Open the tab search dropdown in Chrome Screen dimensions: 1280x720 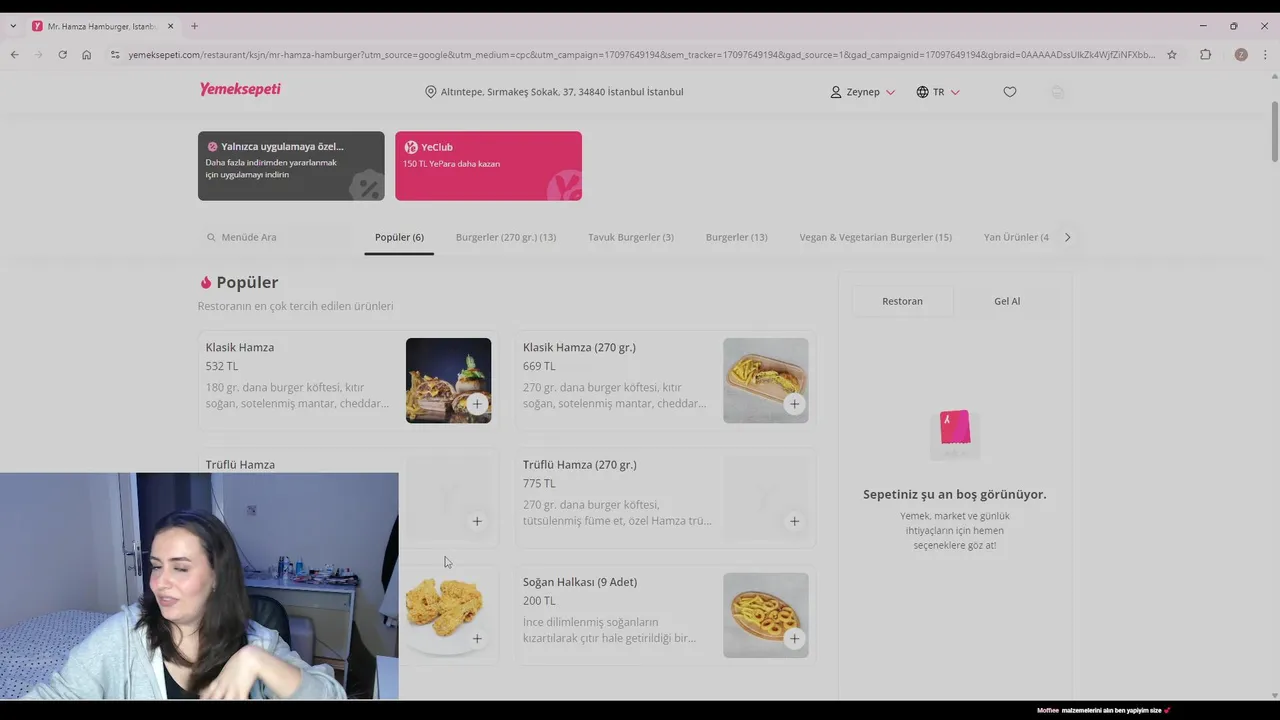[13, 26]
